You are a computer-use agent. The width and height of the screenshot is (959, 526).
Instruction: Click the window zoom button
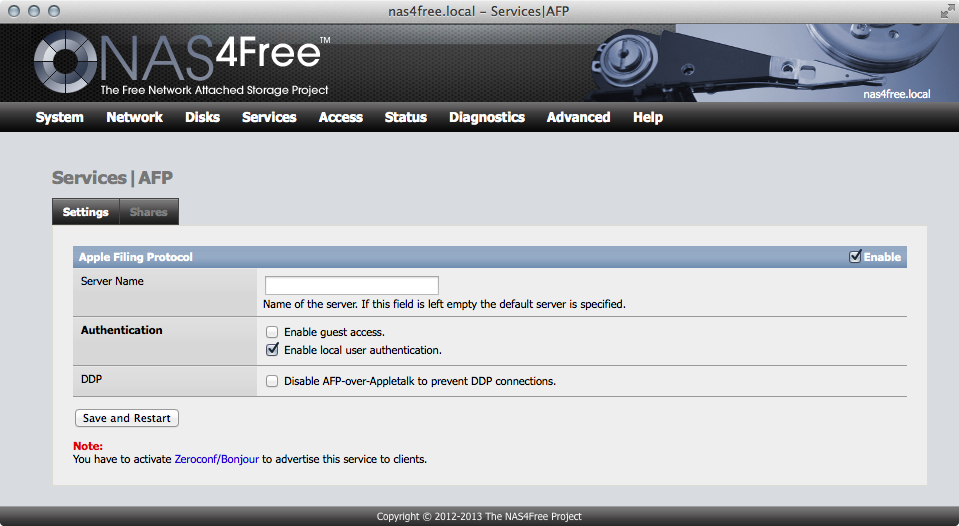pyautogui.click(x=54, y=11)
